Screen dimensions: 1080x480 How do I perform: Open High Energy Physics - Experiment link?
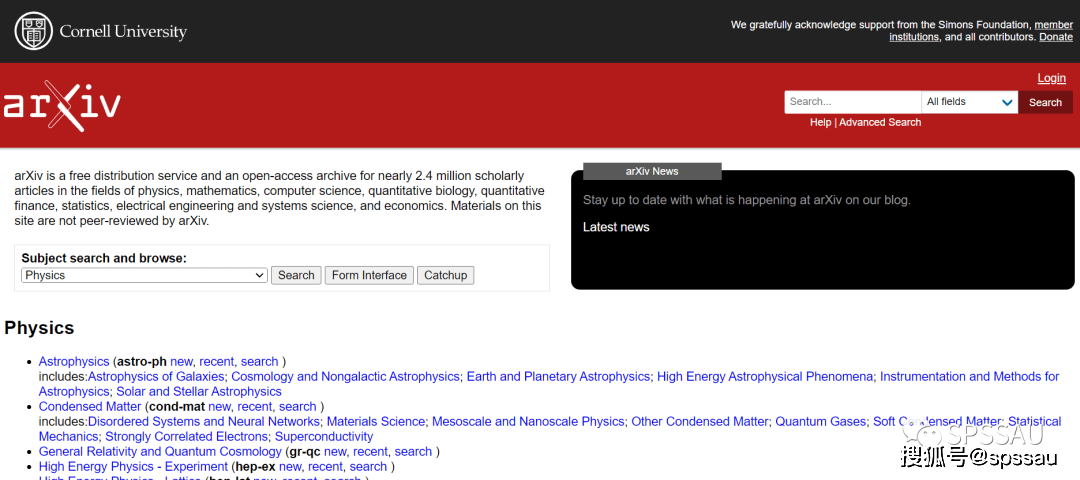pyautogui.click(x=134, y=467)
